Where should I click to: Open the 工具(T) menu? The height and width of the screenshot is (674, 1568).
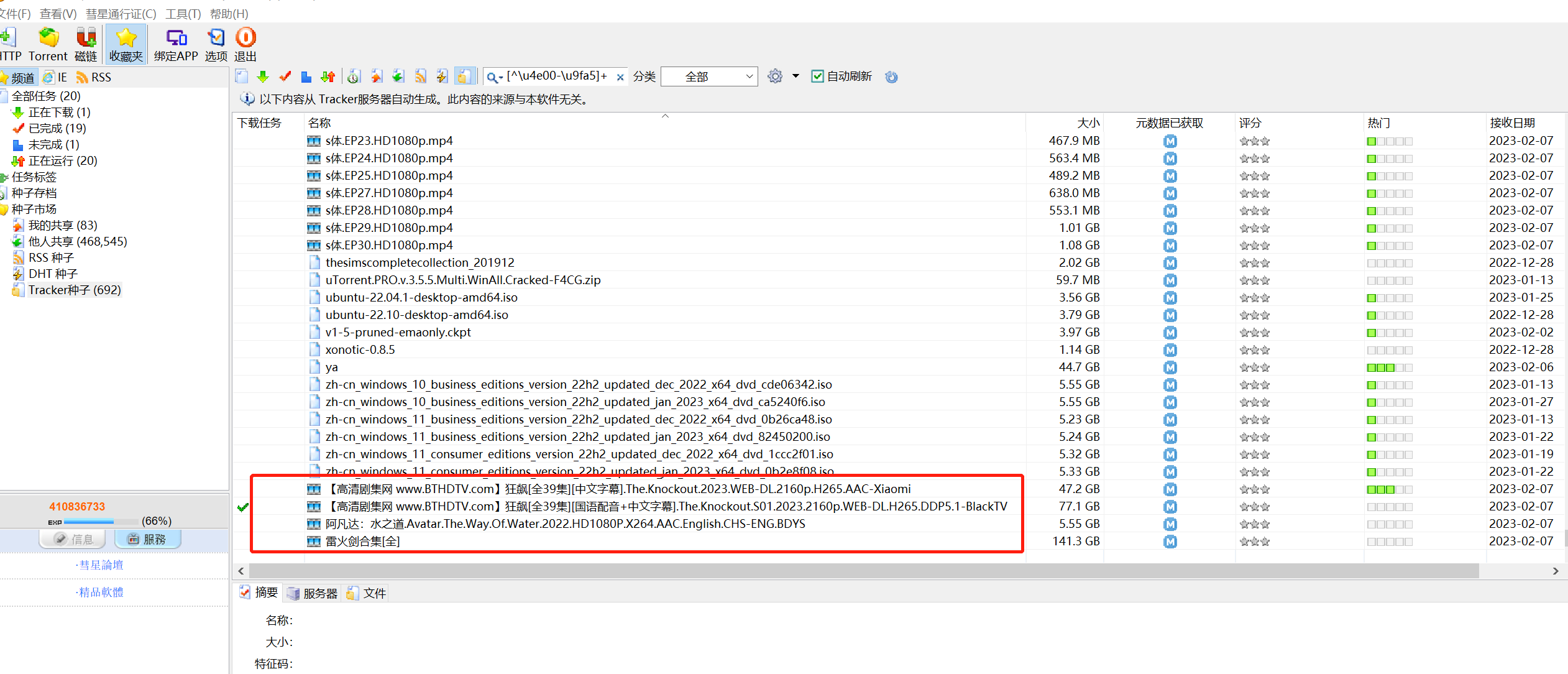(183, 14)
